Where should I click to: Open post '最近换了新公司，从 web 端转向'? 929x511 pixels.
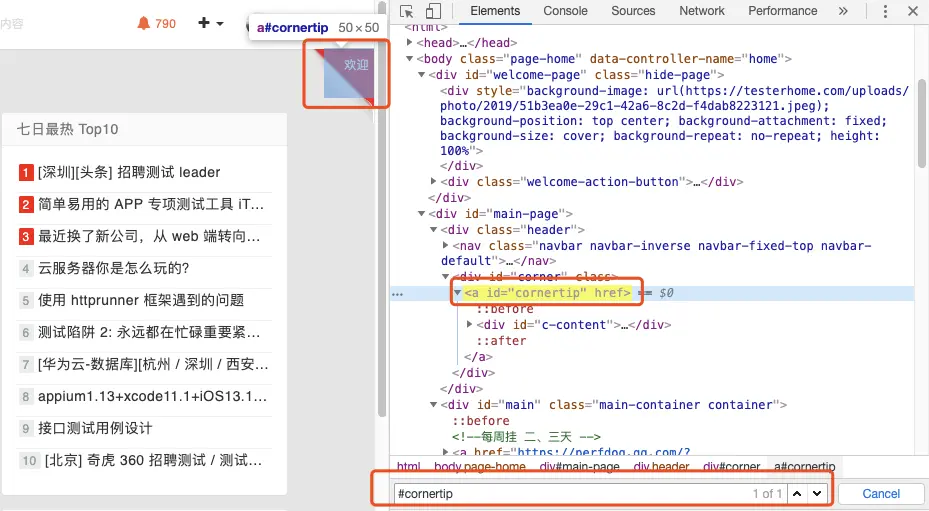[x=149, y=237]
